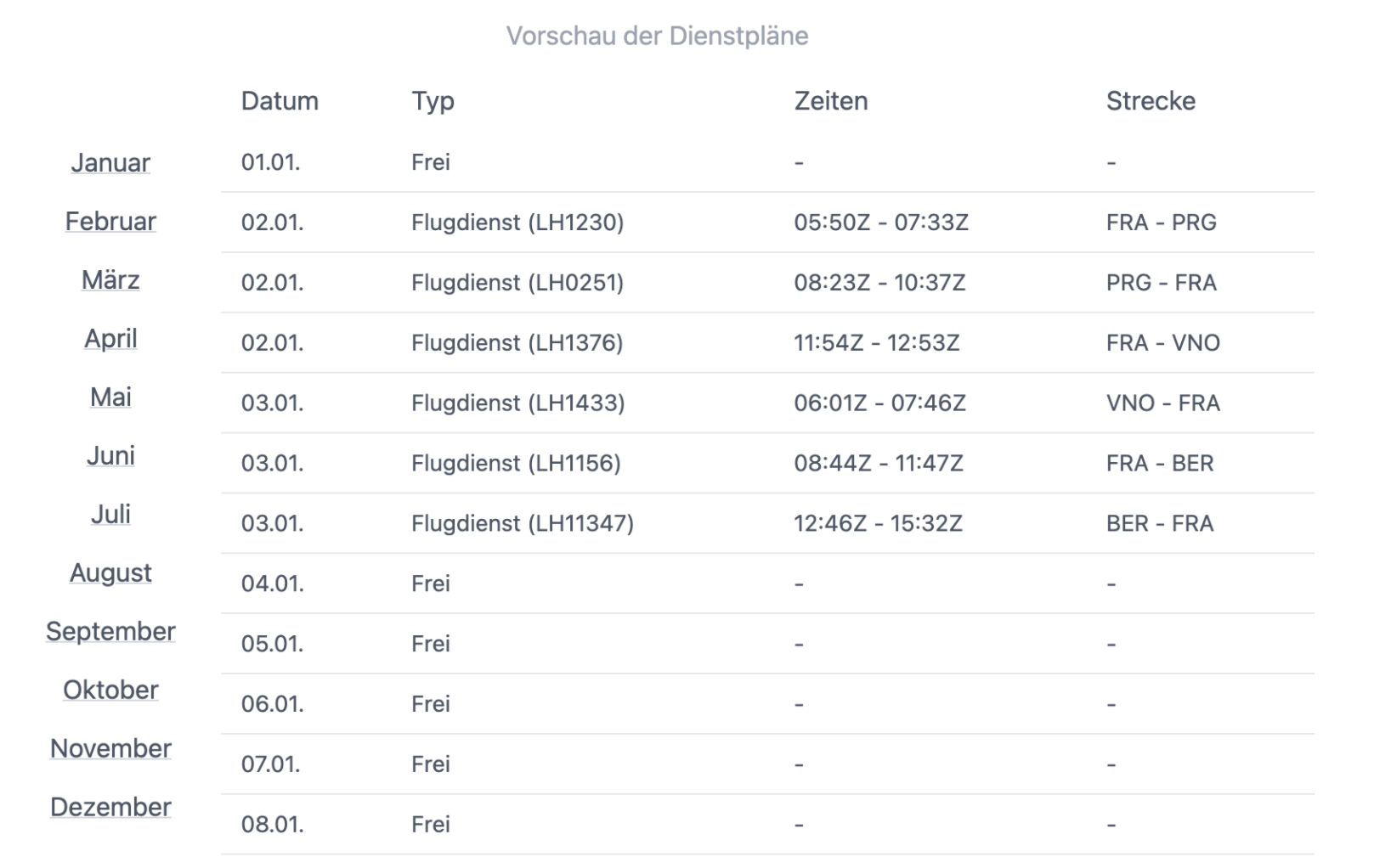Select the Flugdienst (LH11347) entry
Viewport: 1374px width, 868px height.
[x=523, y=523]
